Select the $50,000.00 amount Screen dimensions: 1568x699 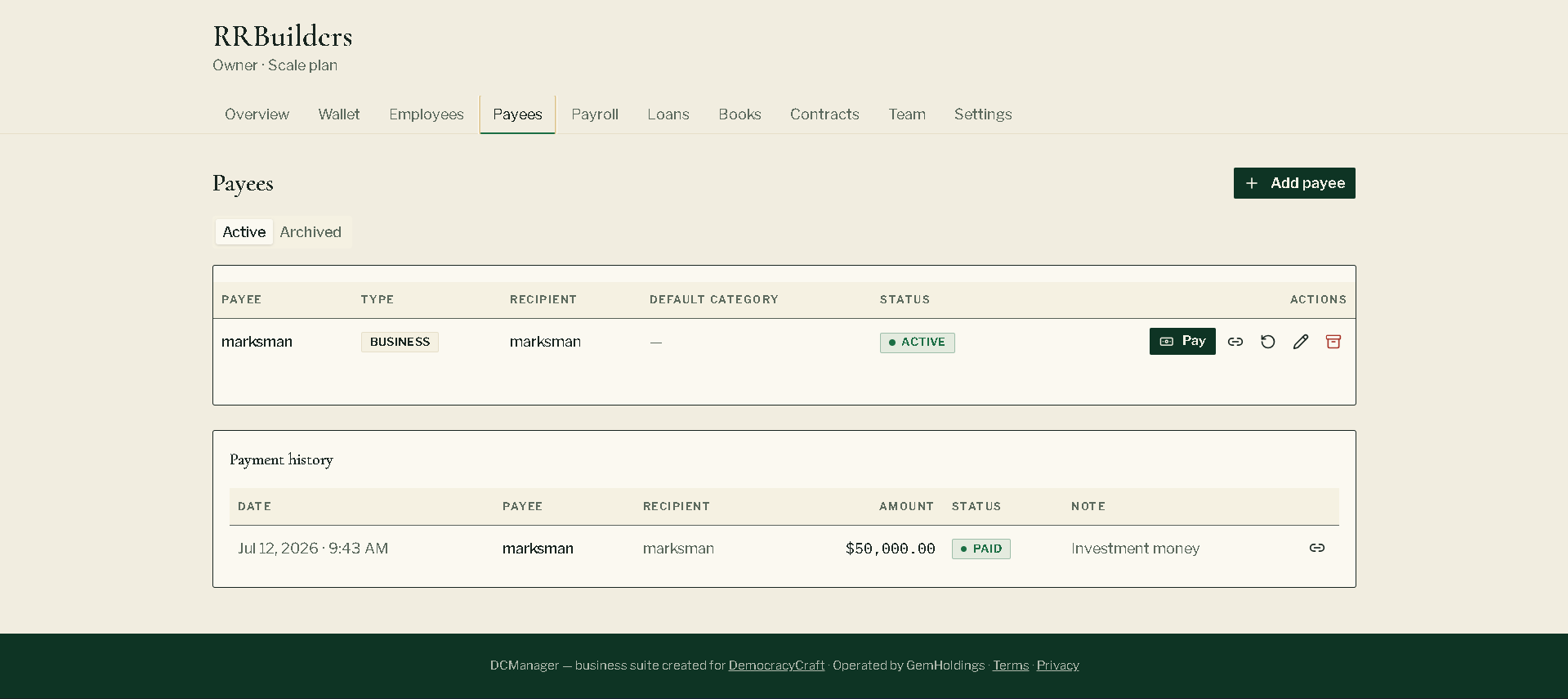pos(890,549)
